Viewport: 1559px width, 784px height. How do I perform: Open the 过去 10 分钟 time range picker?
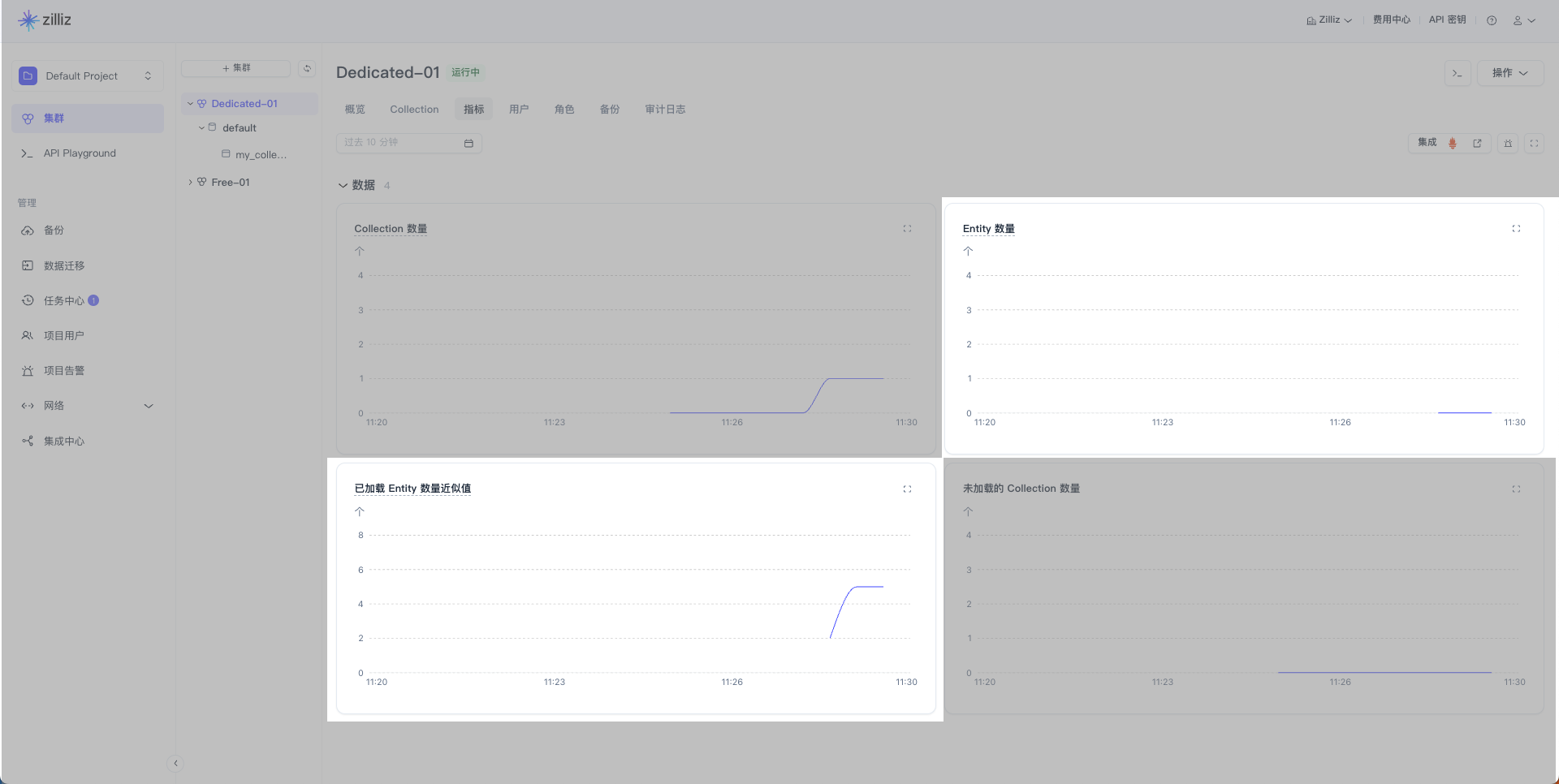coord(408,143)
